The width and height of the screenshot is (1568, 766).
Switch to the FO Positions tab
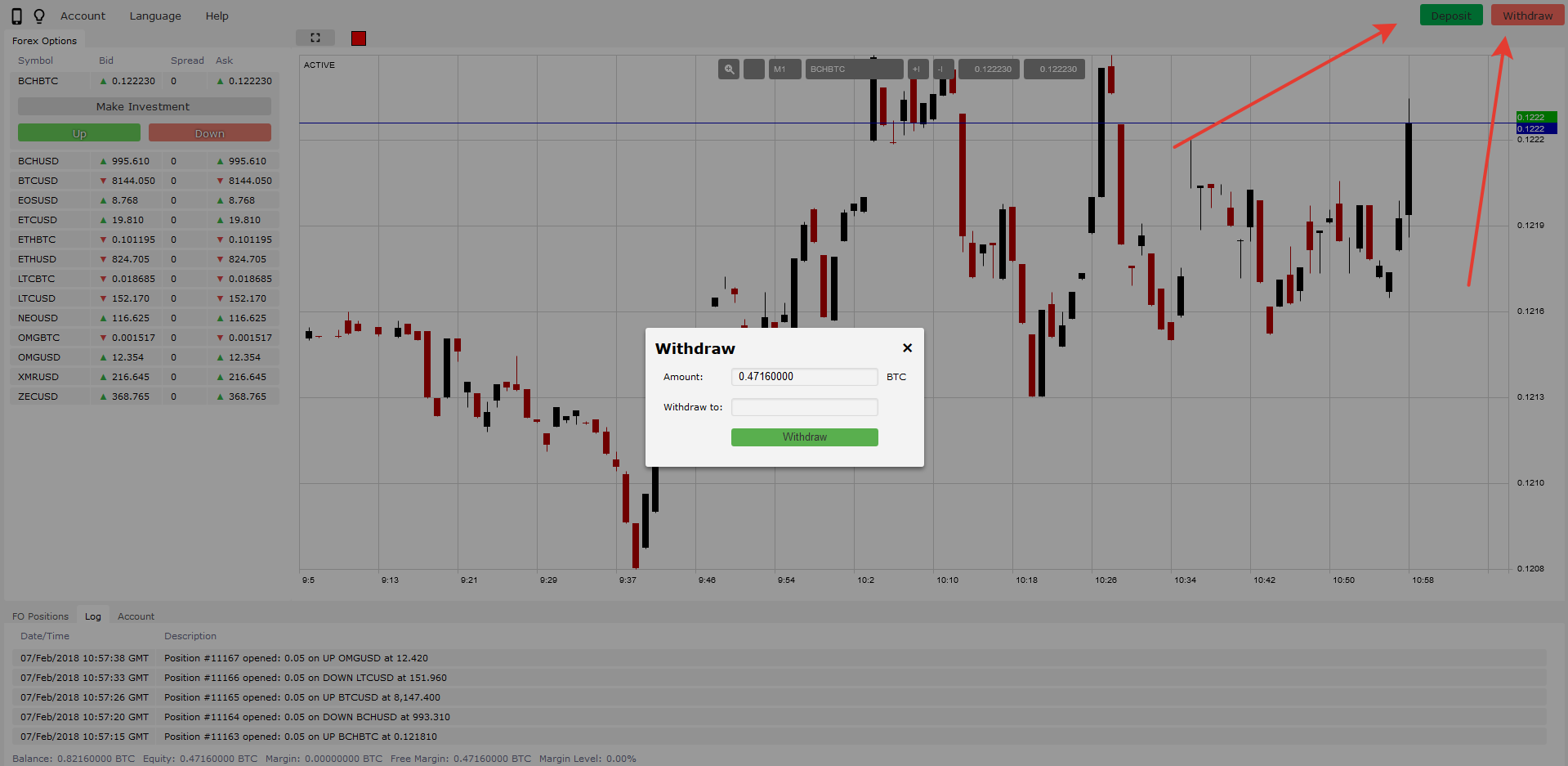point(40,616)
